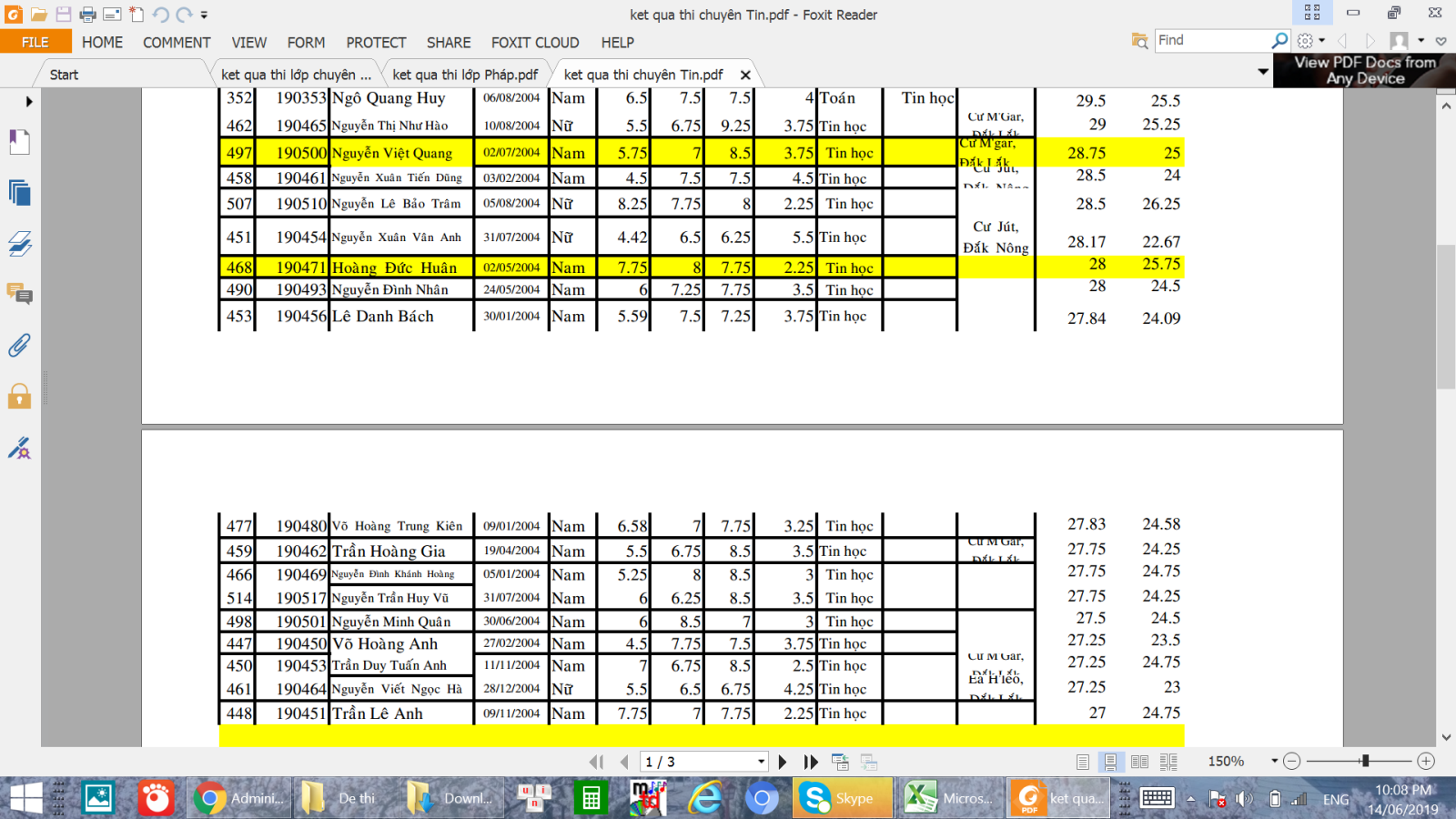The image size is (1456, 819).
Task: Go to the next page arrow
Action: [x=783, y=762]
